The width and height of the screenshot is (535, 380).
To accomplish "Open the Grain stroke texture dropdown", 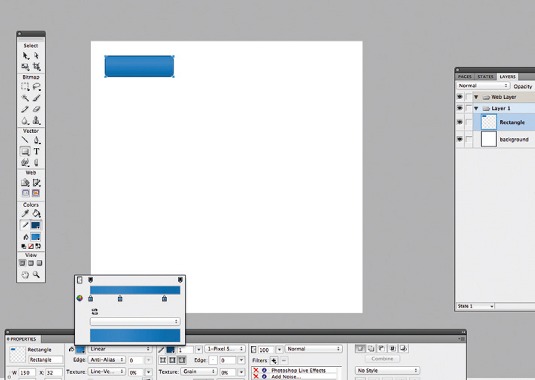I will click(199, 371).
